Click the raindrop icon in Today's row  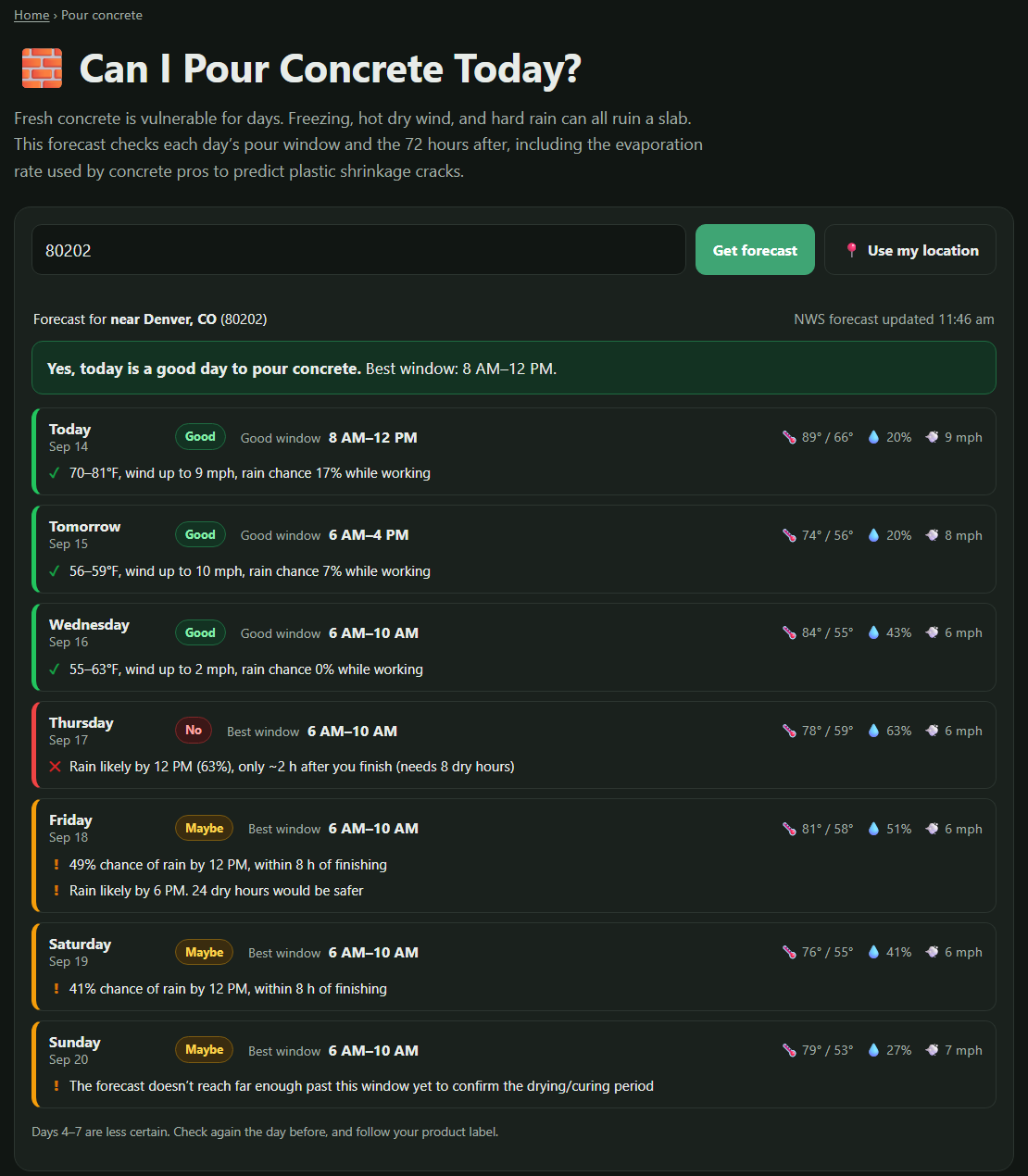(873, 437)
